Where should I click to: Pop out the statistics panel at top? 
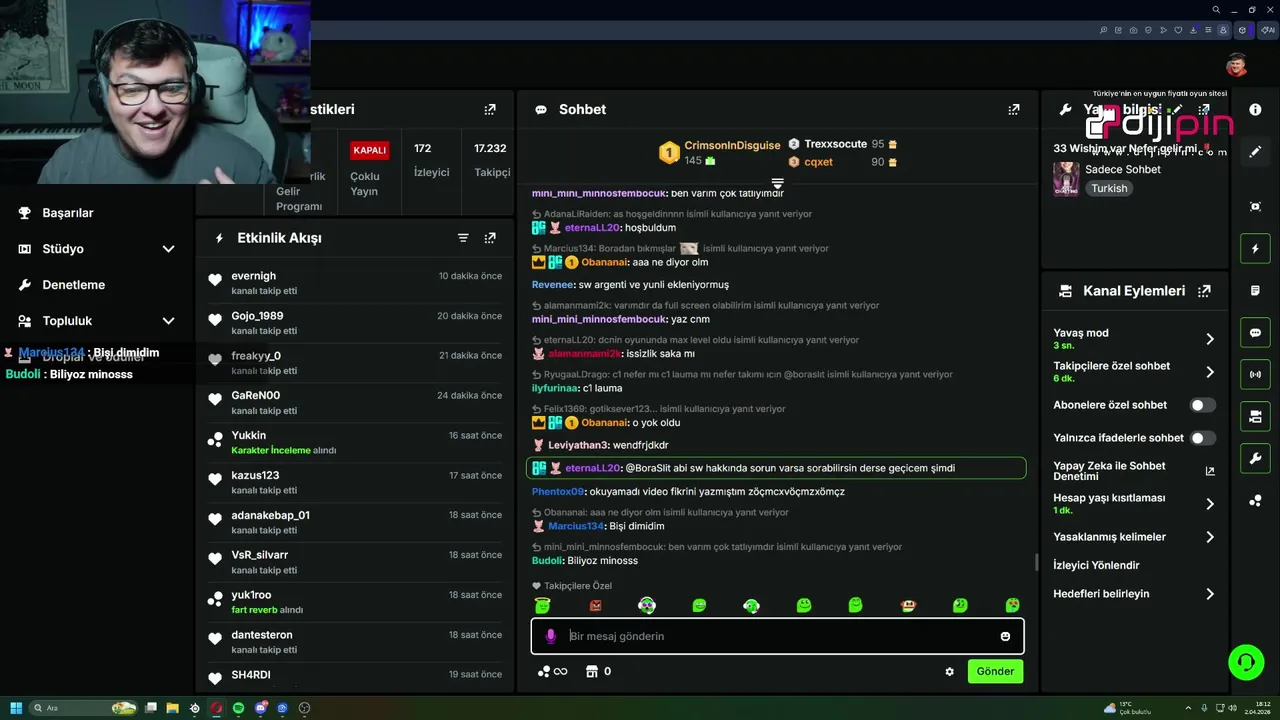(x=490, y=110)
